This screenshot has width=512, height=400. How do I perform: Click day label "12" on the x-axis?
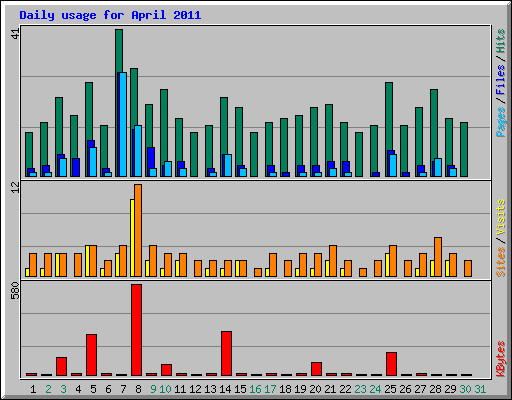[x=195, y=389]
